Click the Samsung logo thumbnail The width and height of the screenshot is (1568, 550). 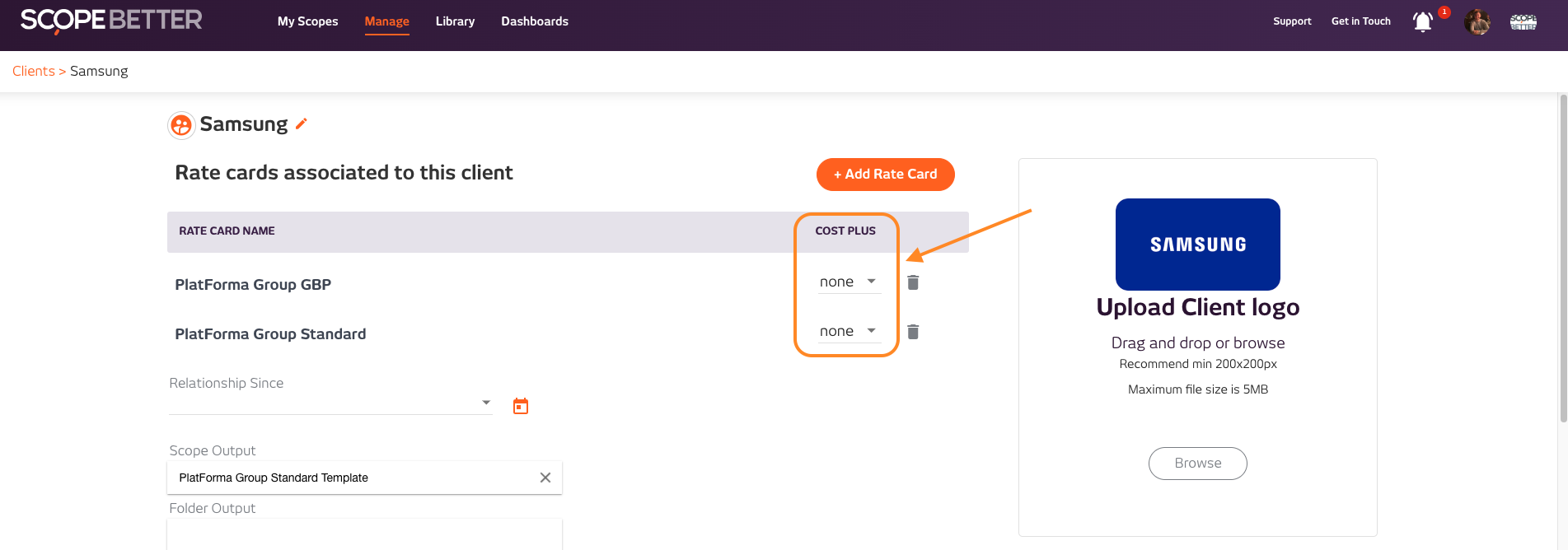[x=1197, y=244]
